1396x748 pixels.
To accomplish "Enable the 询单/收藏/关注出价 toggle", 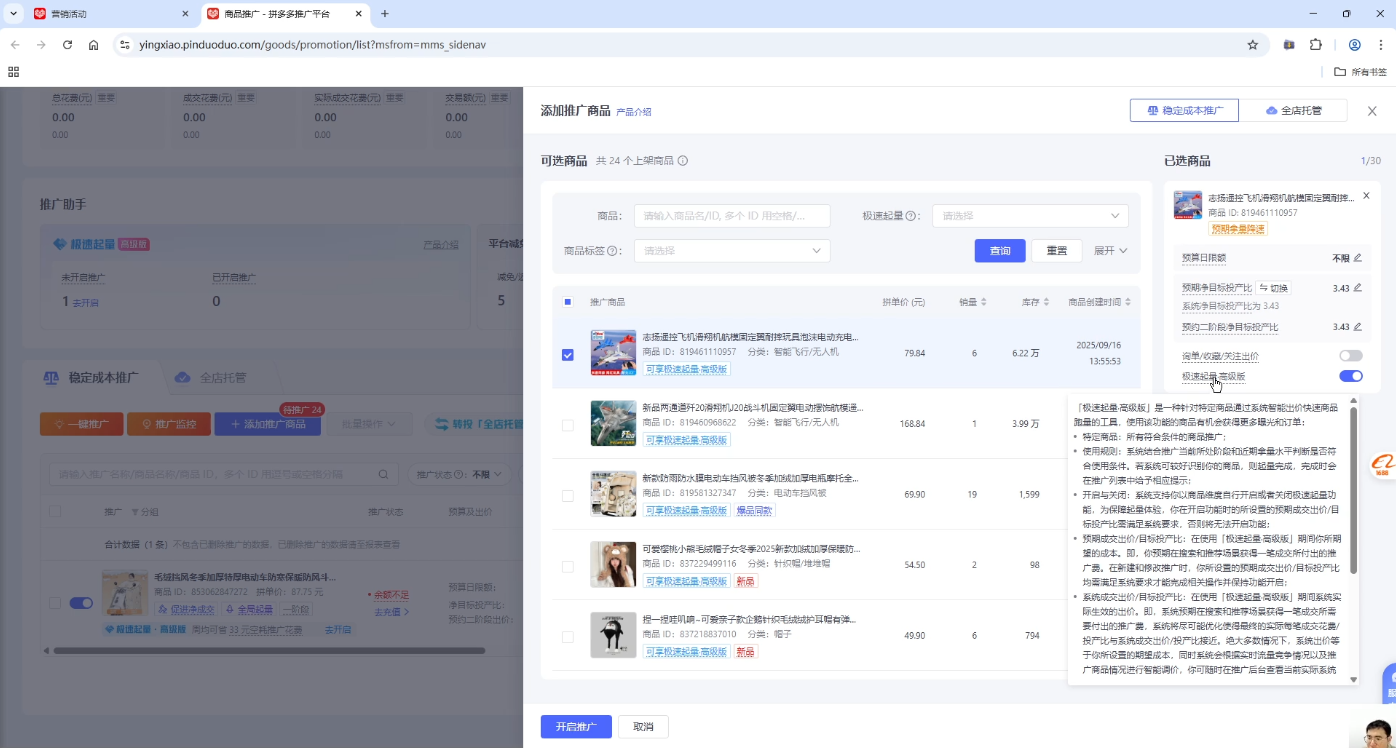I will pos(1351,355).
